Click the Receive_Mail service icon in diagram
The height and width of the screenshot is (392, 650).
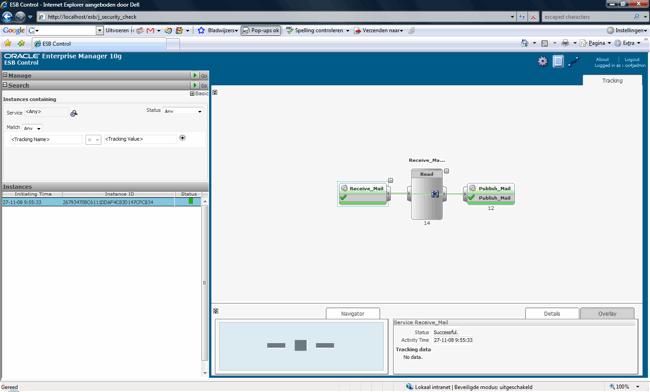pos(344,188)
